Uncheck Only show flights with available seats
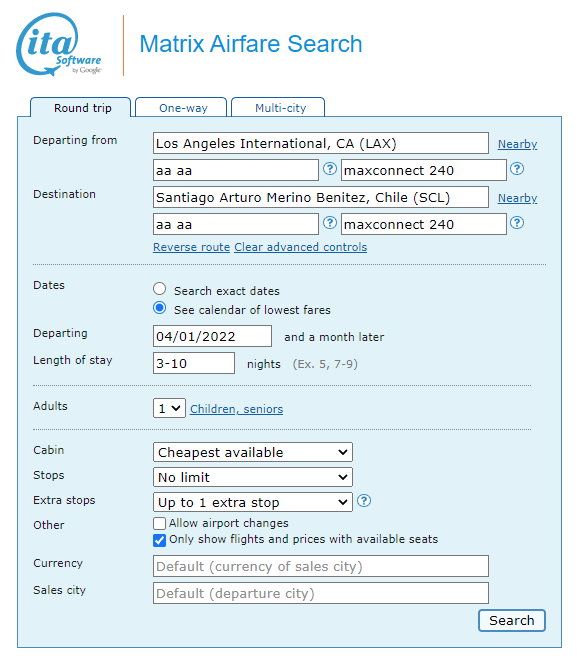580x663 pixels. coord(159,540)
